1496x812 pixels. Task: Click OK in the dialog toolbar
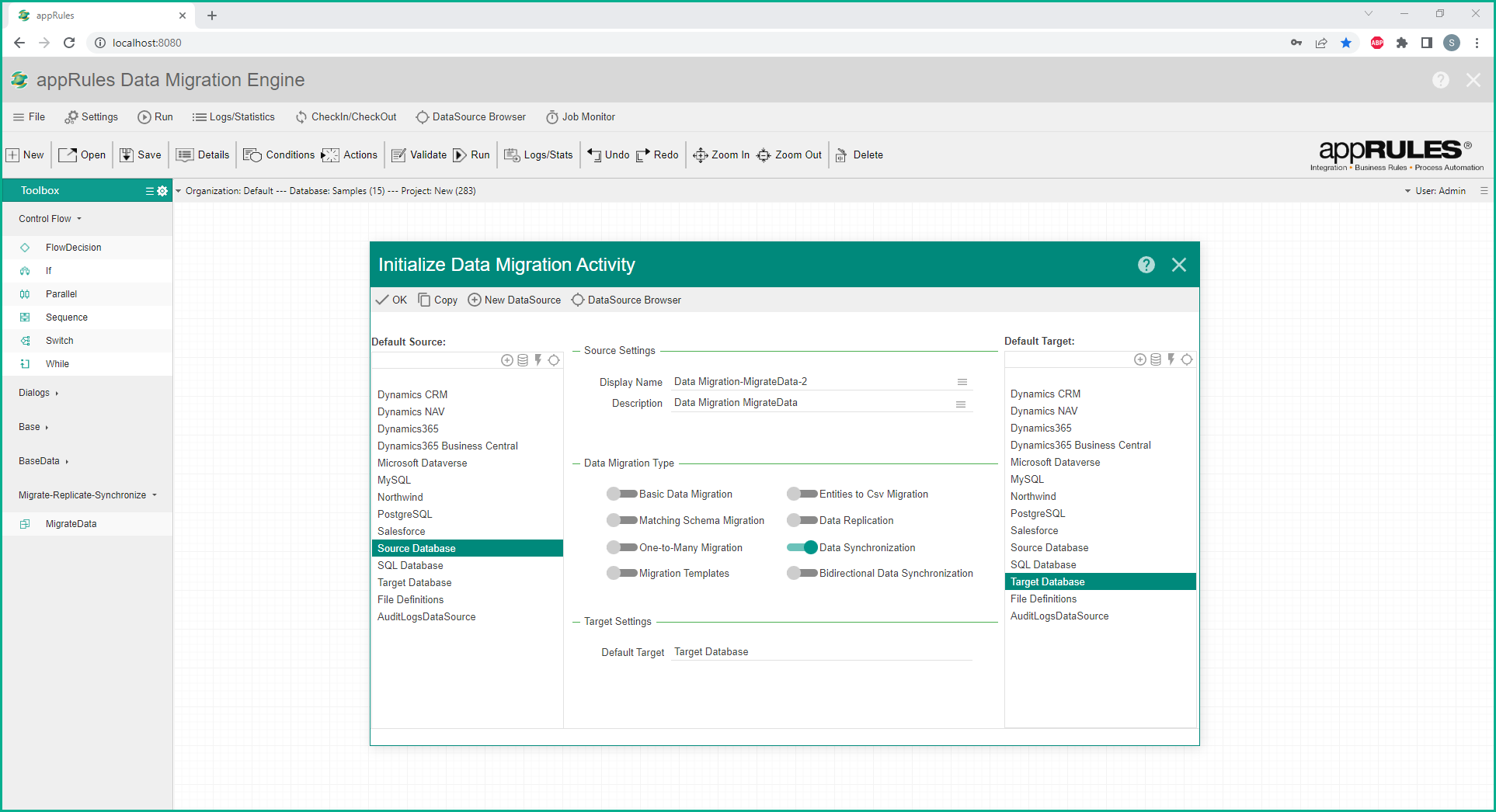click(391, 300)
